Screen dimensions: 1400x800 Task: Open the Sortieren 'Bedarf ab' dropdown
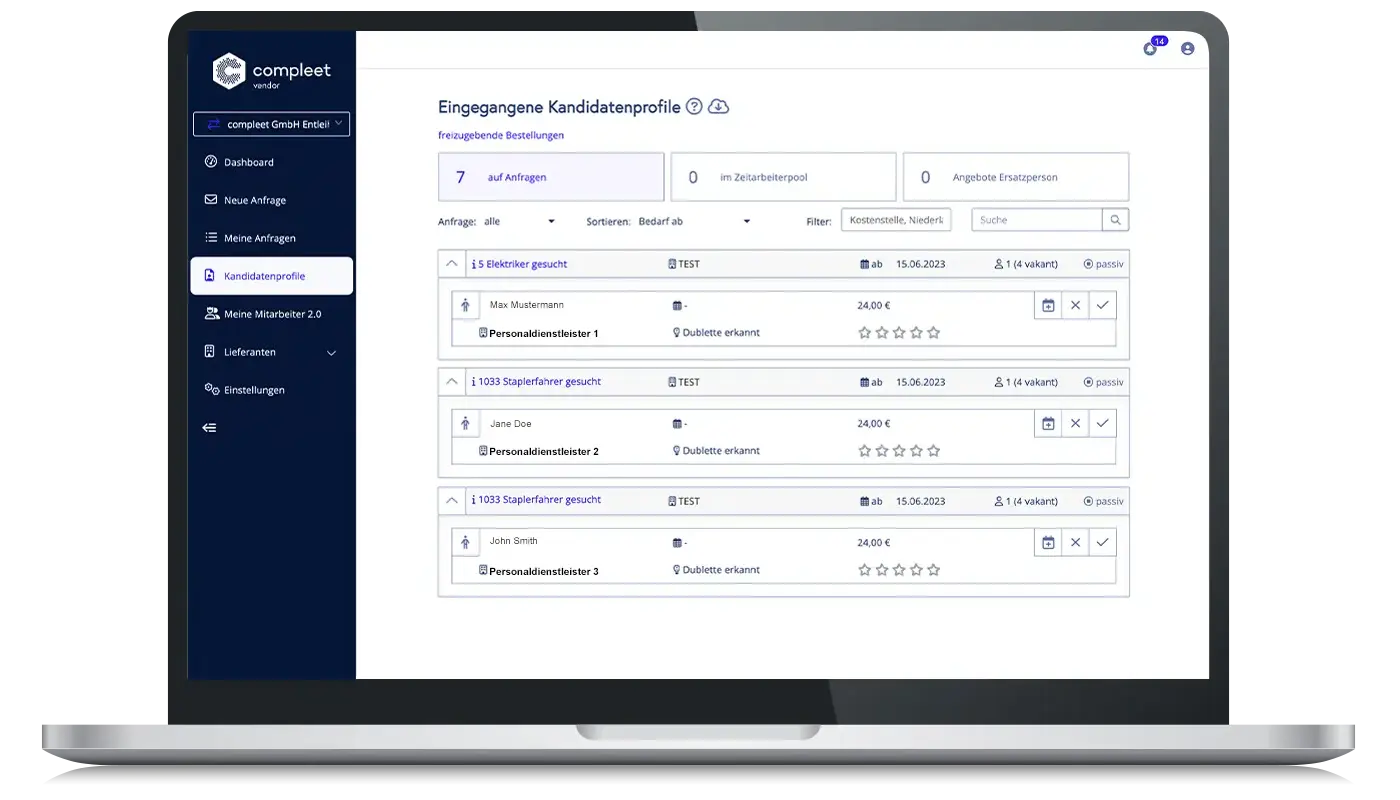pyautogui.click(x=694, y=221)
